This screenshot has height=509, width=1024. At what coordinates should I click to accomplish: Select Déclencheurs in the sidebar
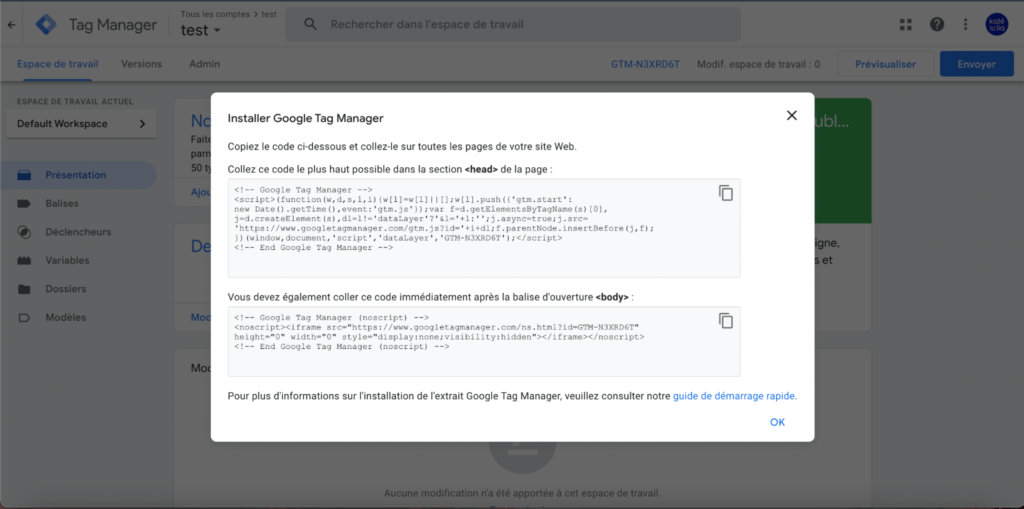coord(78,232)
